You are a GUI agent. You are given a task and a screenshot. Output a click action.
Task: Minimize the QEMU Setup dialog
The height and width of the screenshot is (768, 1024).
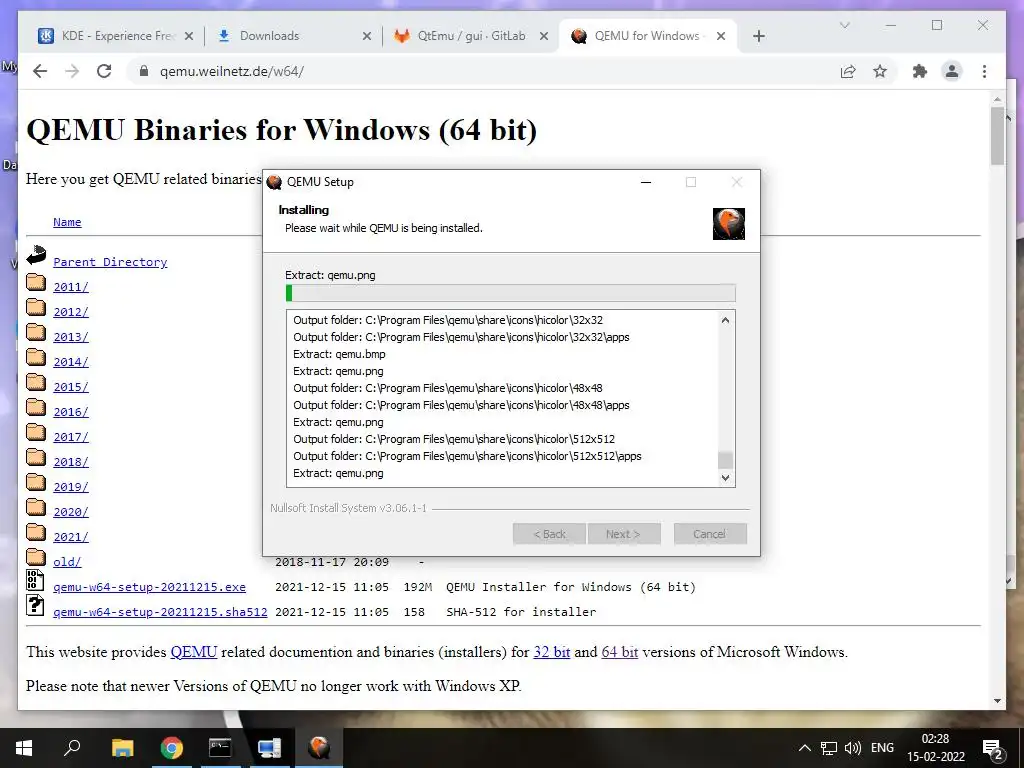[646, 182]
